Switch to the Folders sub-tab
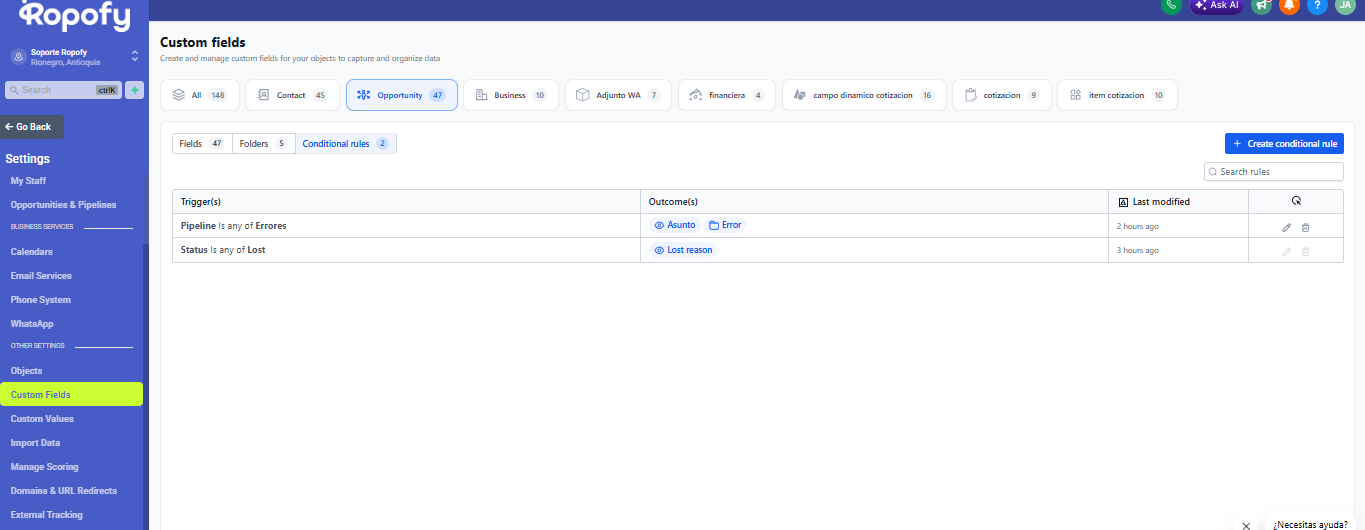This screenshot has height=530, width=1365. pyautogui.click(x=264, y=144)
